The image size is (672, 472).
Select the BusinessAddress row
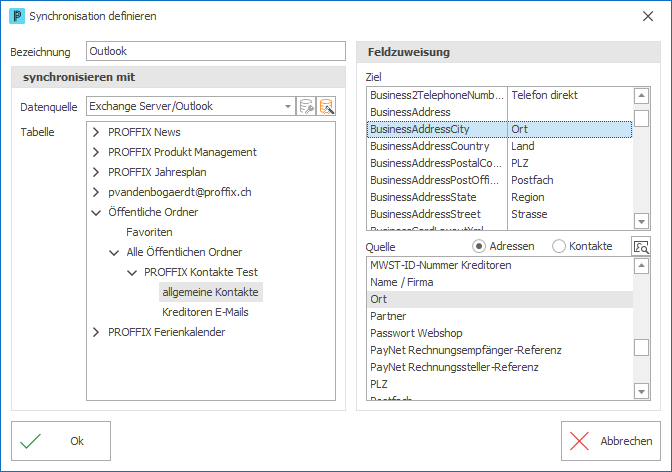499,112
